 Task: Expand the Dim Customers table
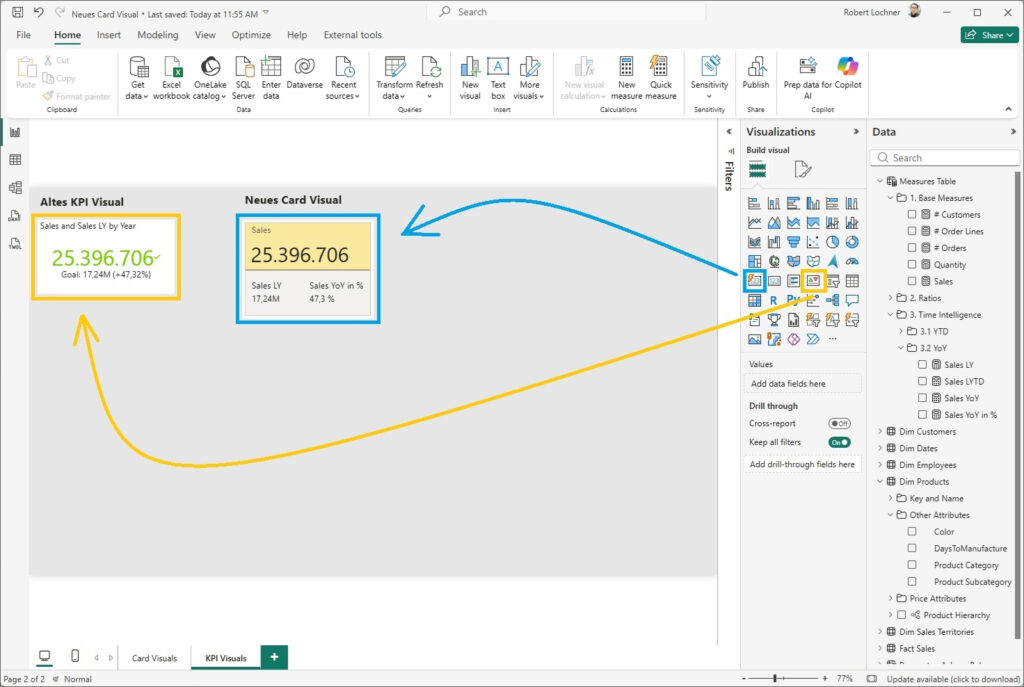point(880,432)
